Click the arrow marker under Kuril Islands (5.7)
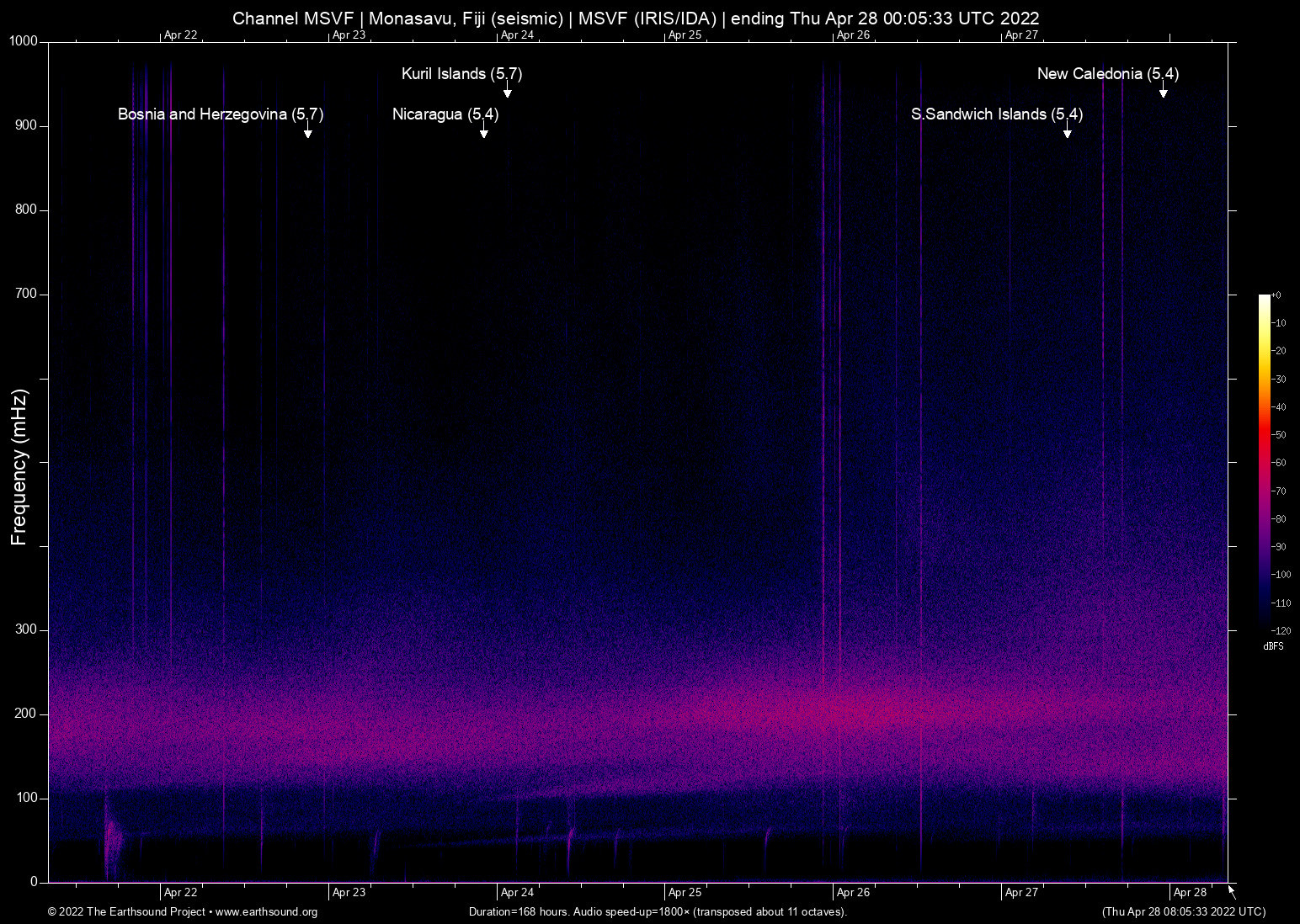 point(508,91)
